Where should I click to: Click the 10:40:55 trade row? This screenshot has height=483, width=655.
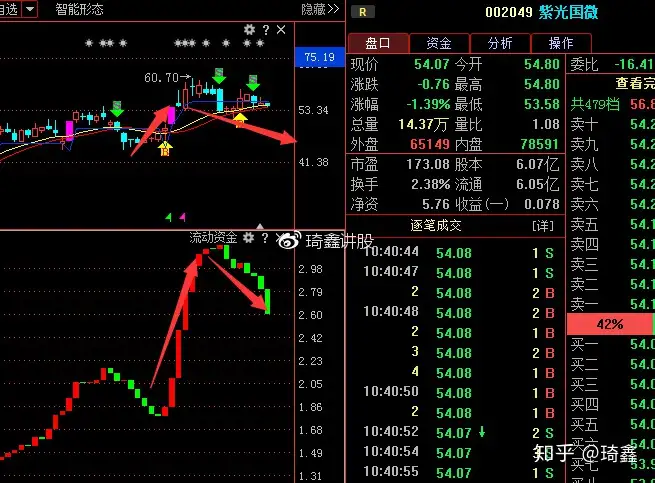pyautogui.click(x=458, y=473)
